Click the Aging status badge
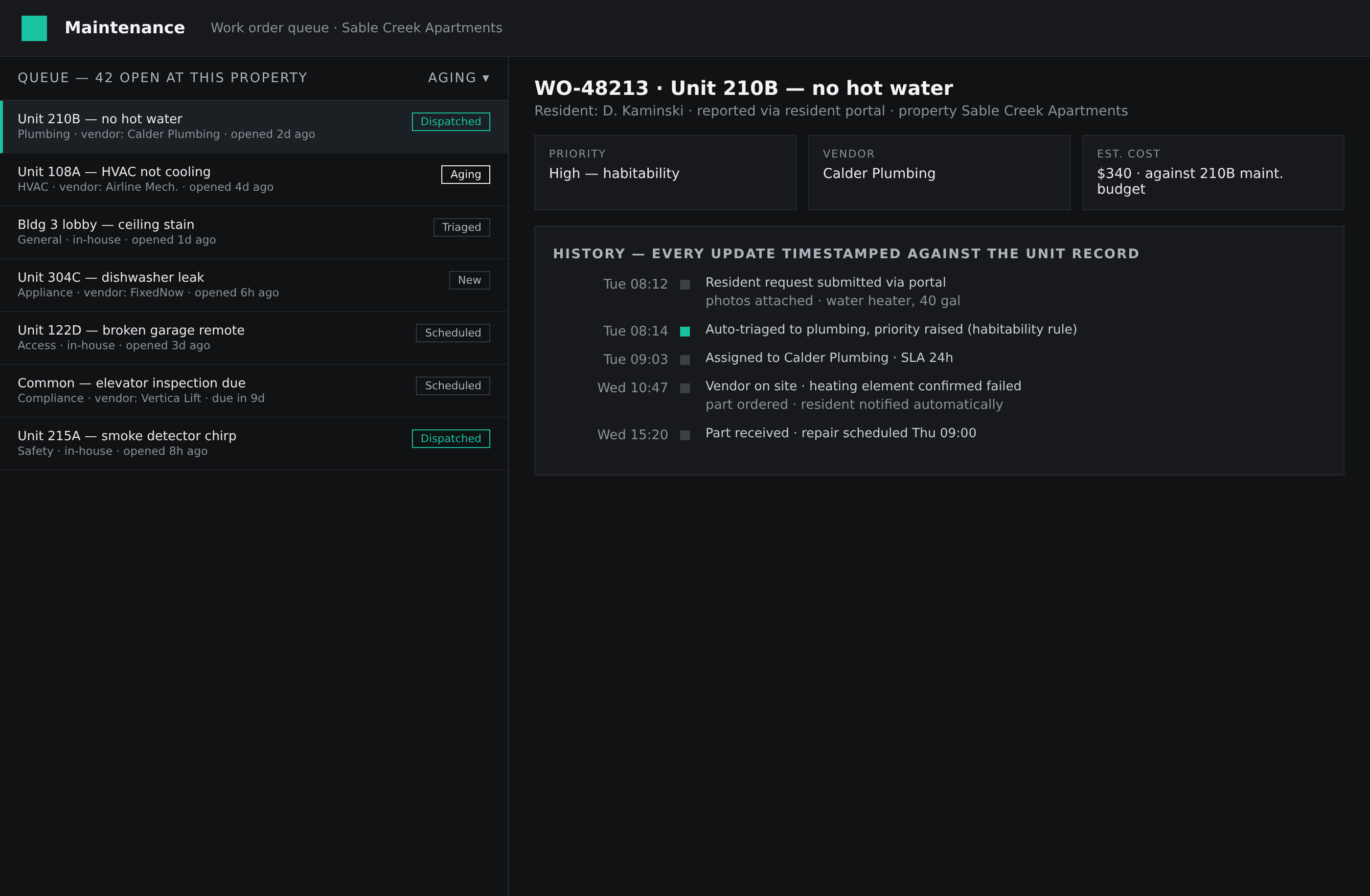The image size is (1370, 896). click(x=466, y=175)
